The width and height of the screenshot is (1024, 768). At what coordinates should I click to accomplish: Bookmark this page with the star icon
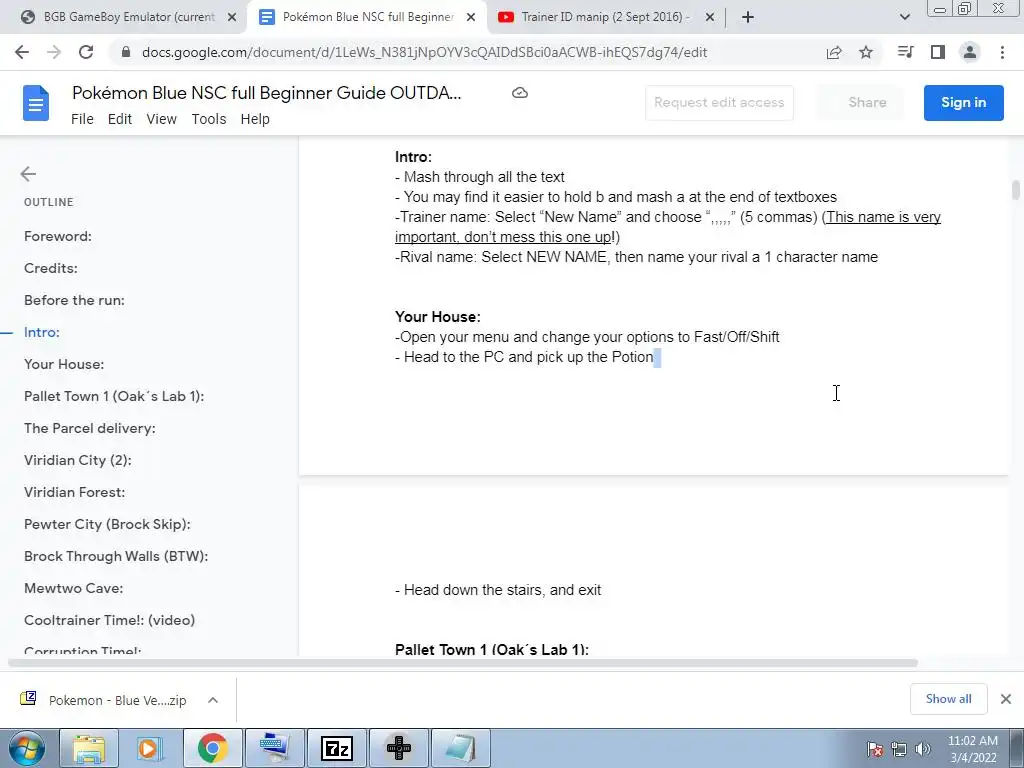866,52
